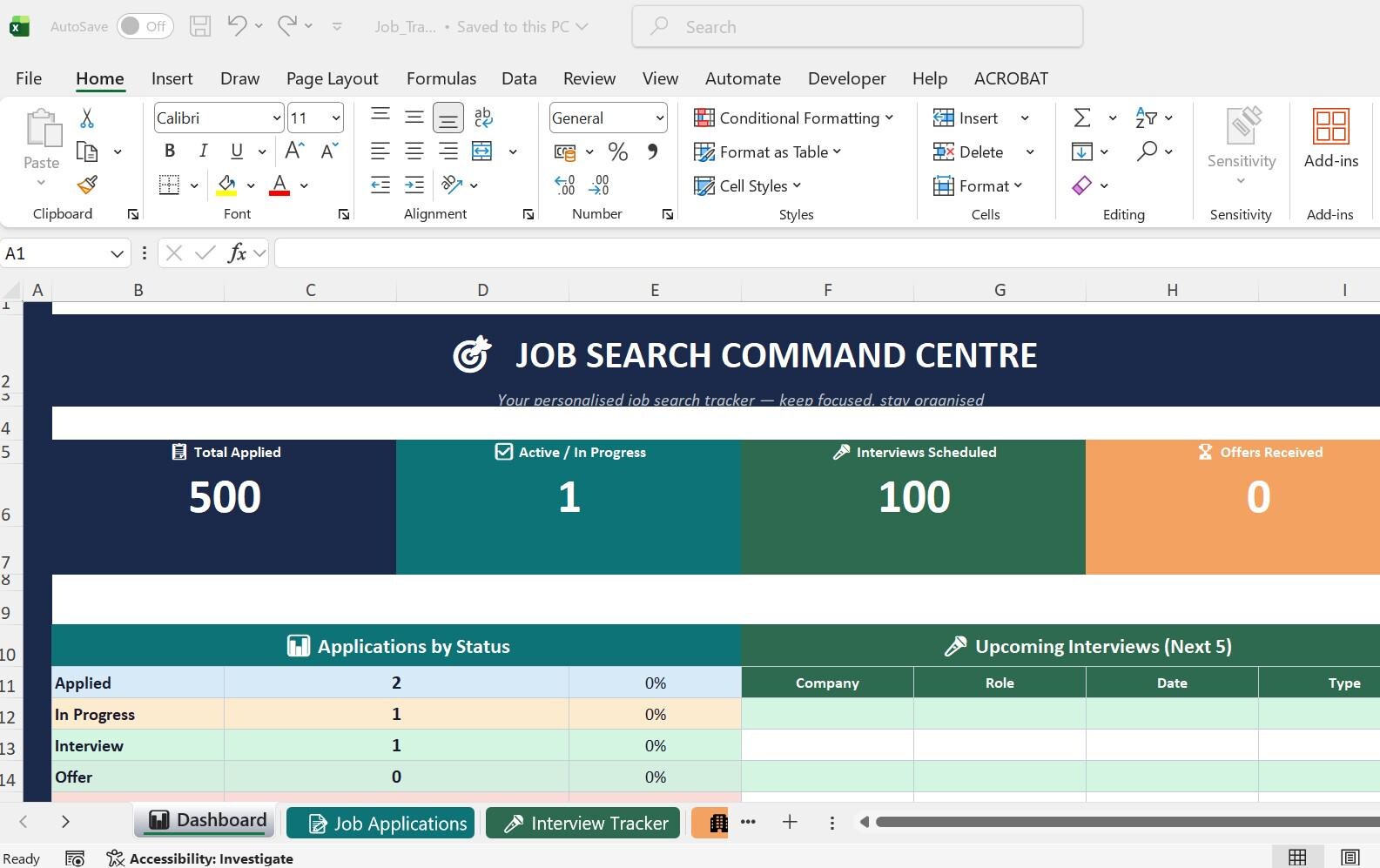
Task: Open the Name Box dropdown arrow
Action: pyautogui.click(x=117, y=253)
